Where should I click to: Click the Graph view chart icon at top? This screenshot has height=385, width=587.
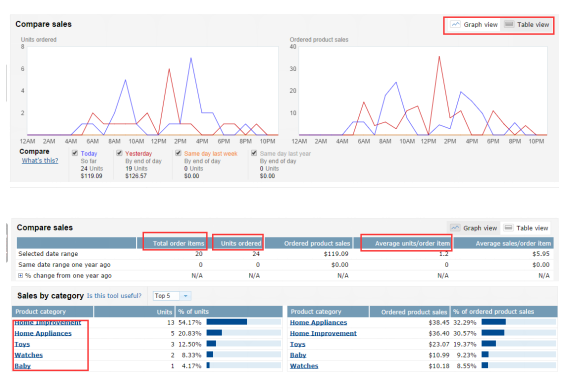click(x=455, y=24)
